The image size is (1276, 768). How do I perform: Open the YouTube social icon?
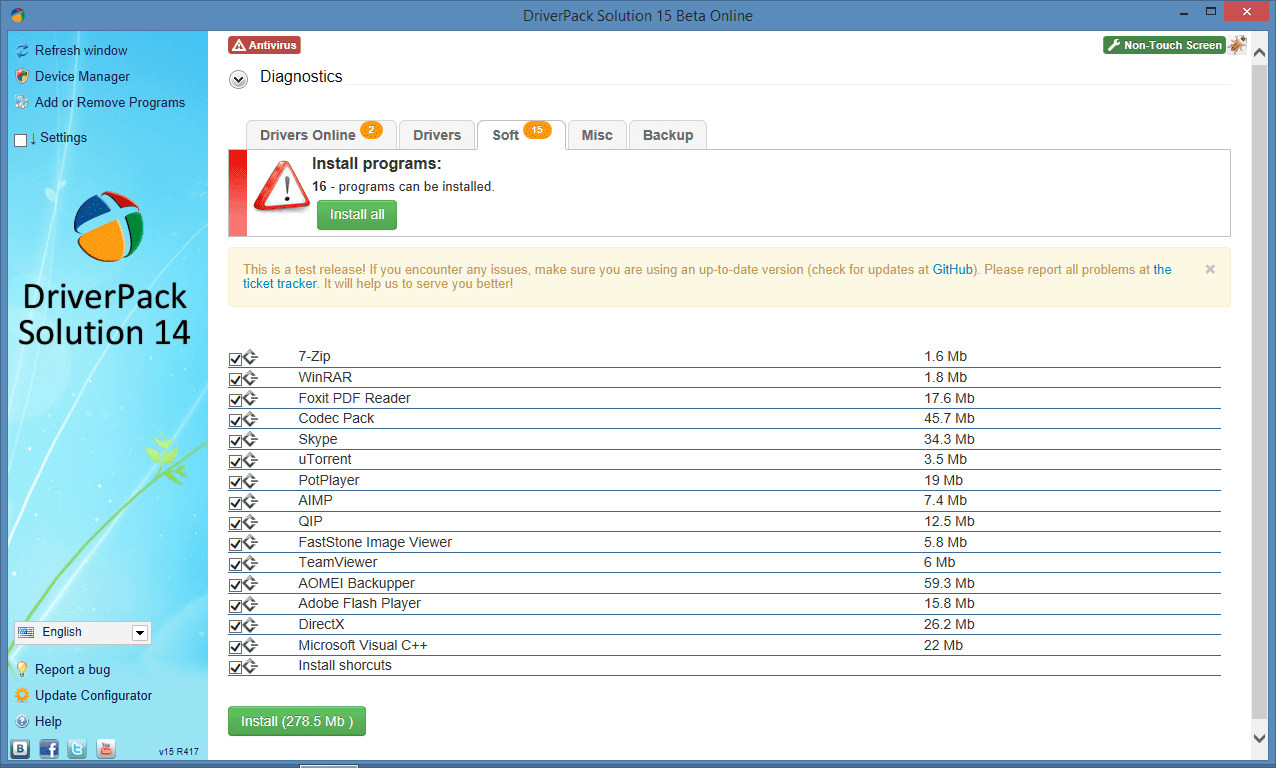pos(106,748)
